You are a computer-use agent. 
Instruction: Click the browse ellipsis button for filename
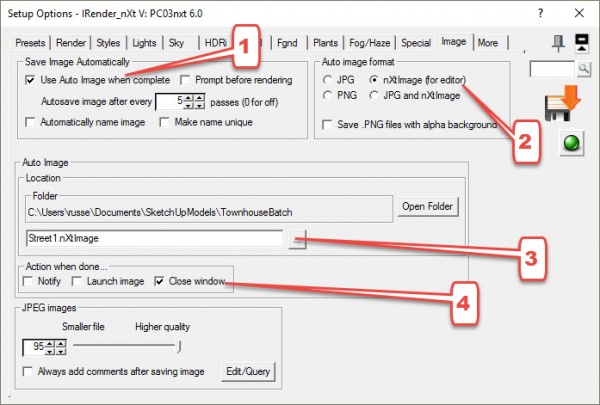[297, 240]
